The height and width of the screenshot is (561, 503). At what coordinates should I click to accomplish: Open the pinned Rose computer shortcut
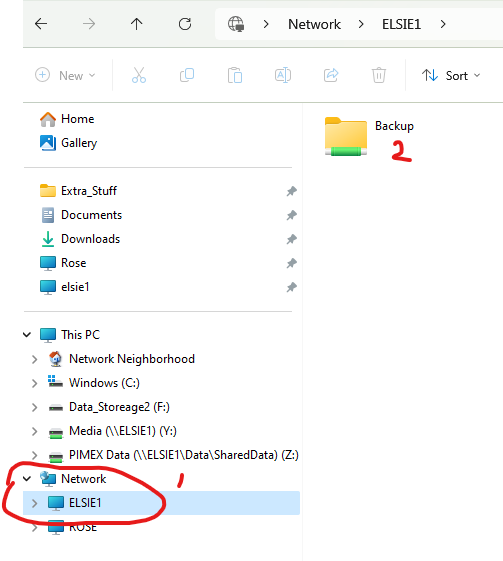[x=63, y=263]
